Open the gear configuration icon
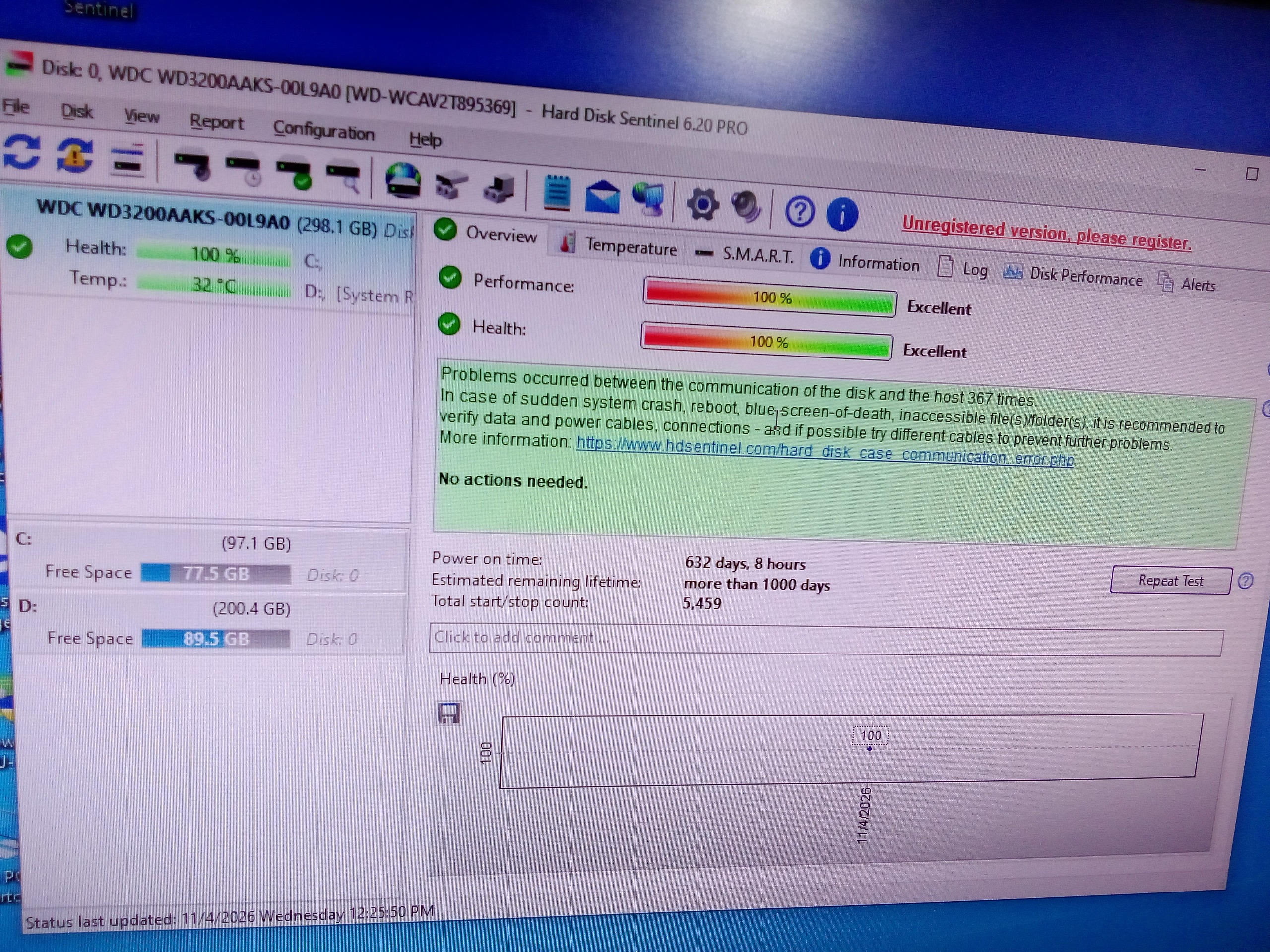1270x952 pixels. [702, 204]
